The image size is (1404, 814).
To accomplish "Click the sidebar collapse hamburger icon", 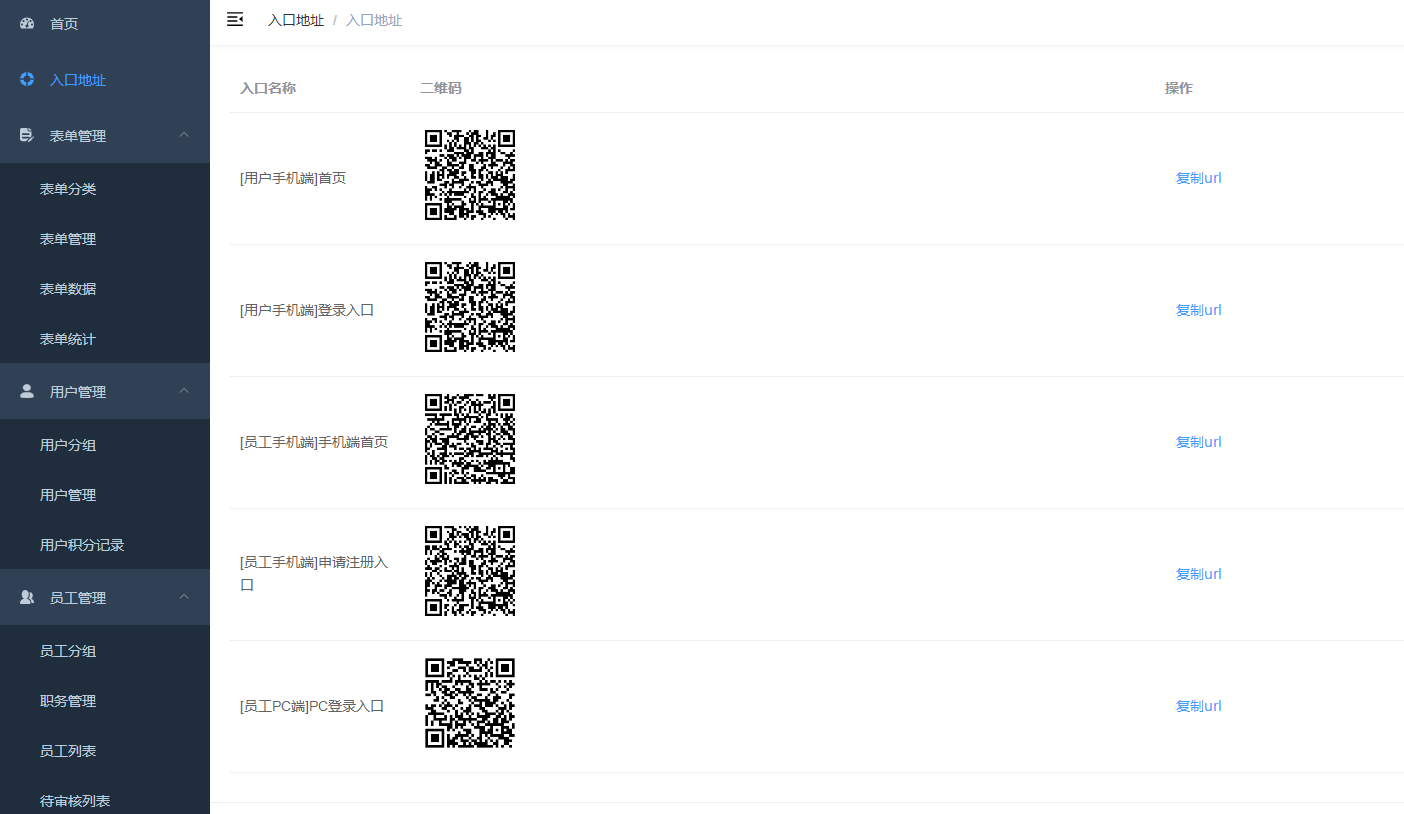I will pyautogui.click(x=234, y=19).
